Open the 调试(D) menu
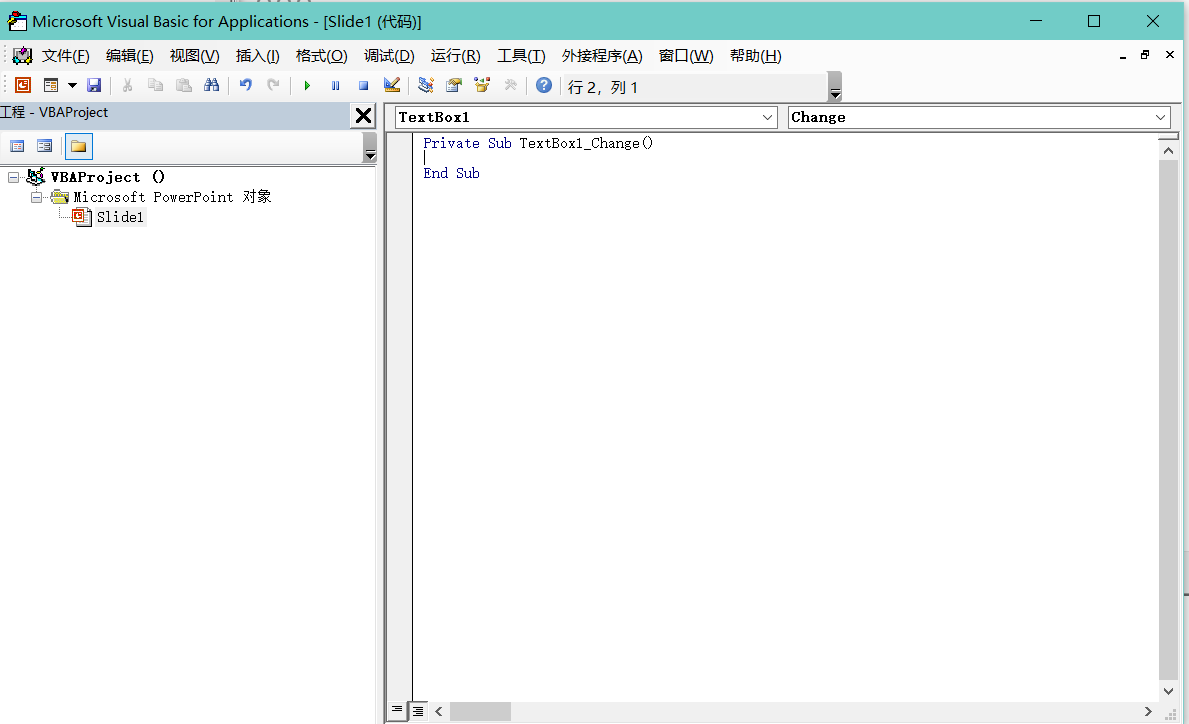This screenshot has height=724, width=1189. pos(389,56)
